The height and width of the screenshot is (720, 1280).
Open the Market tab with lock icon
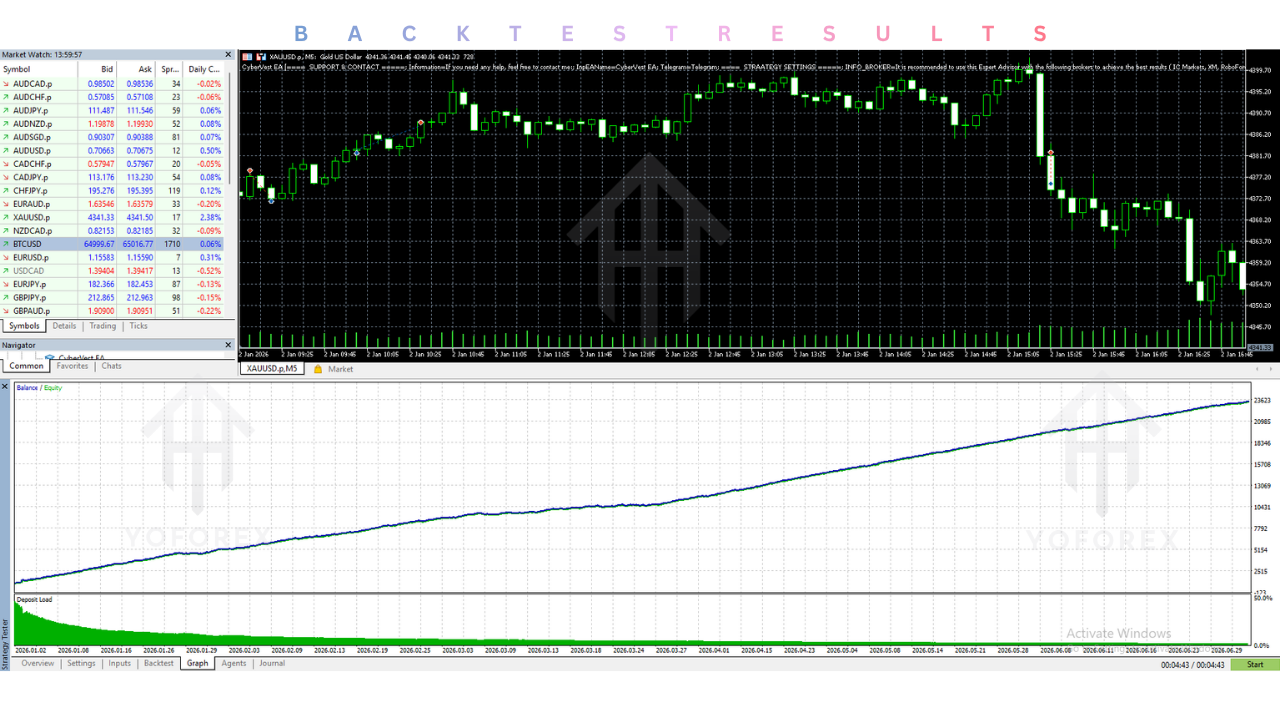(x=333, y=369)
